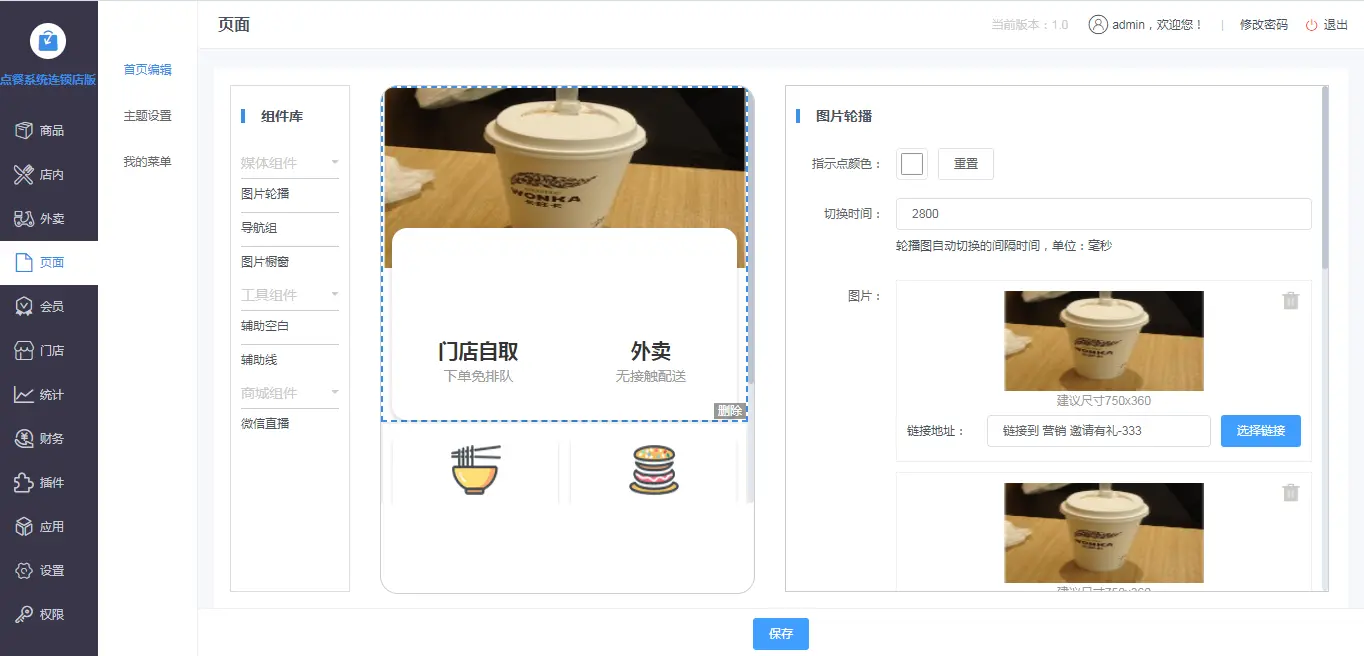Open the 统计 statistics chart icon
The width and height of the screenshot is (1364, 656).
click(24, 395)
